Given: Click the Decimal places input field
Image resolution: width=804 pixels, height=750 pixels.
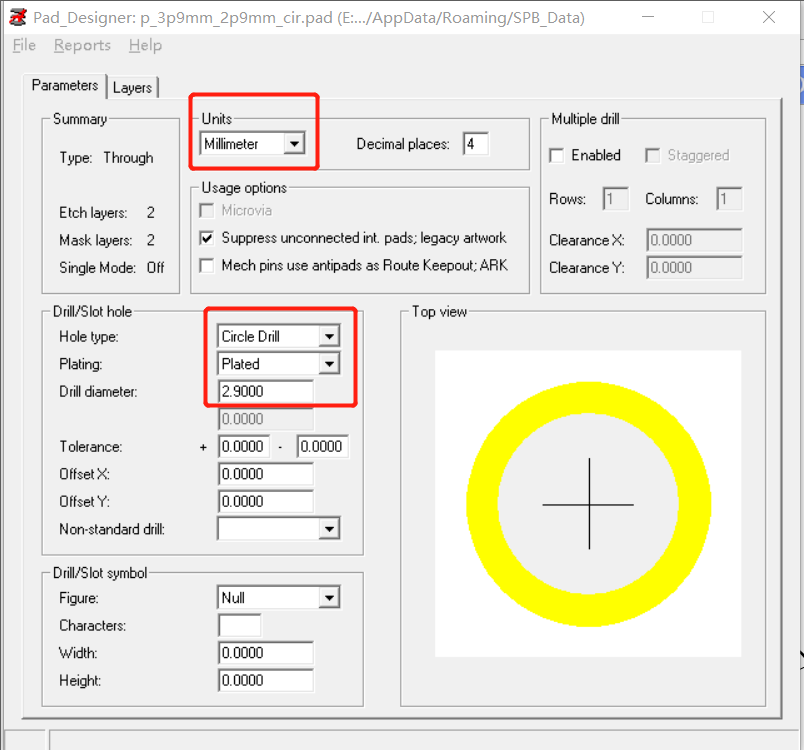Looking at the screenshot, I should click(475, 144).
